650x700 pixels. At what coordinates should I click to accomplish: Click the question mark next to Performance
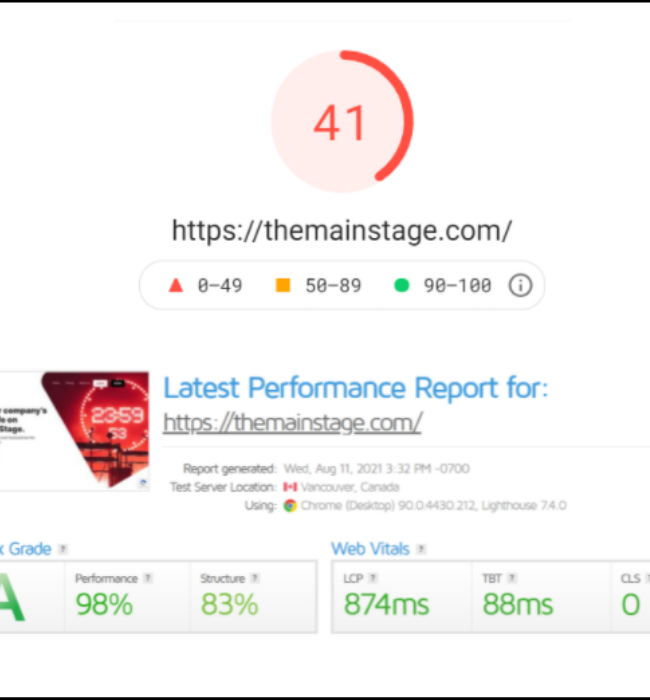148,578
